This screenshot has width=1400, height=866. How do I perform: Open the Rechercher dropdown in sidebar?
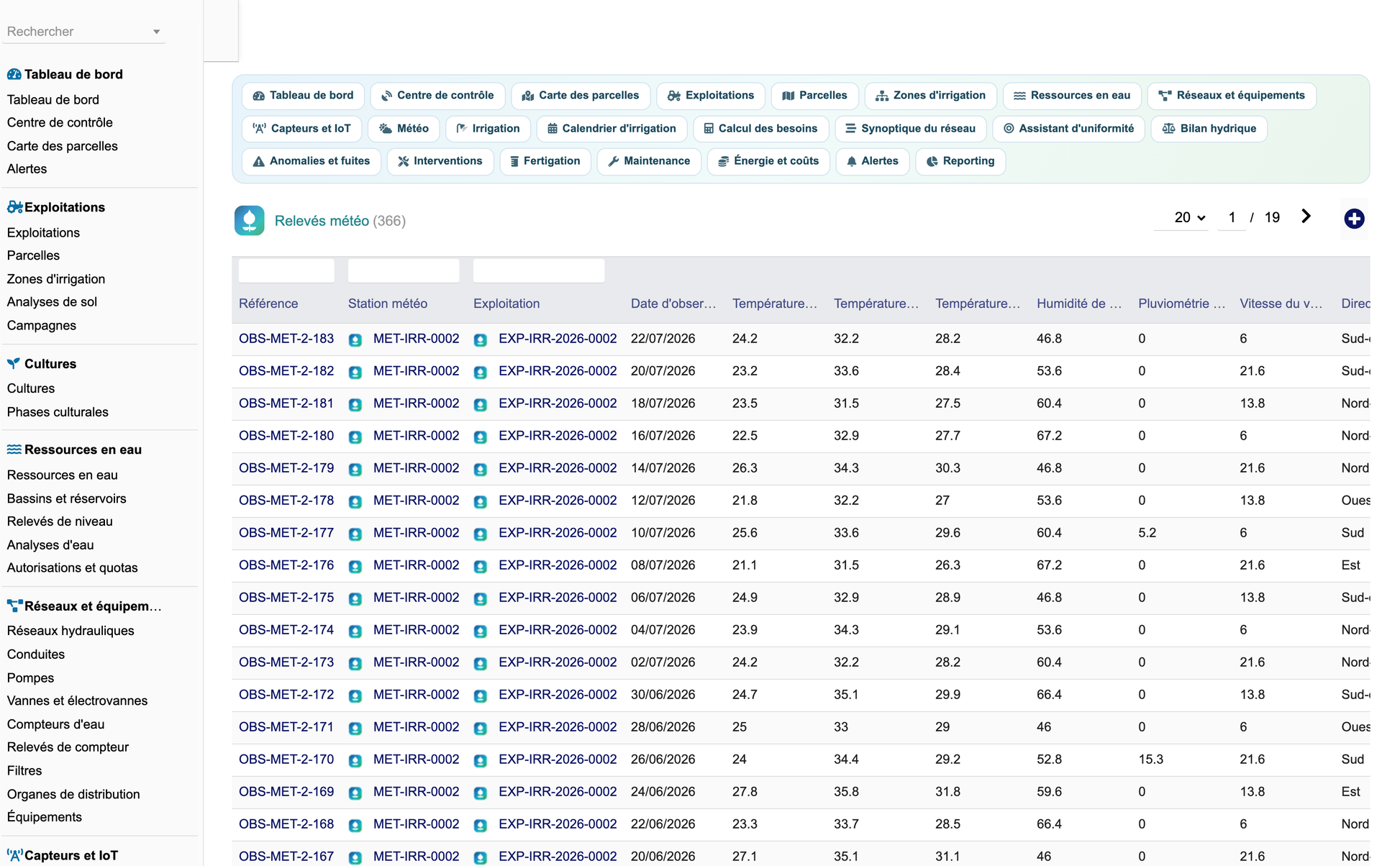coord(83,32)
